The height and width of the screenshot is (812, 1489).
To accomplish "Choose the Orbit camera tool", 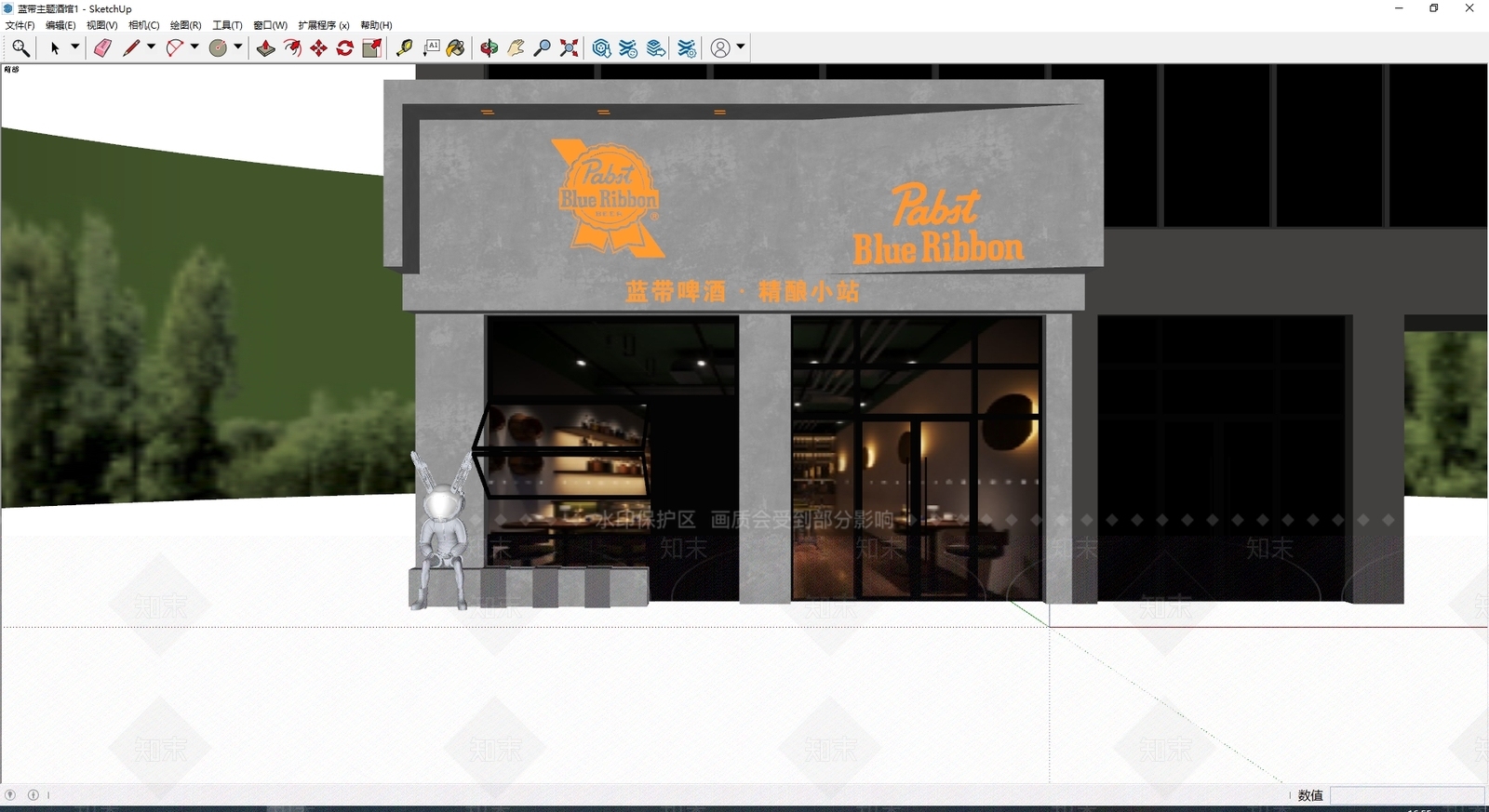I will pos(490,47).
